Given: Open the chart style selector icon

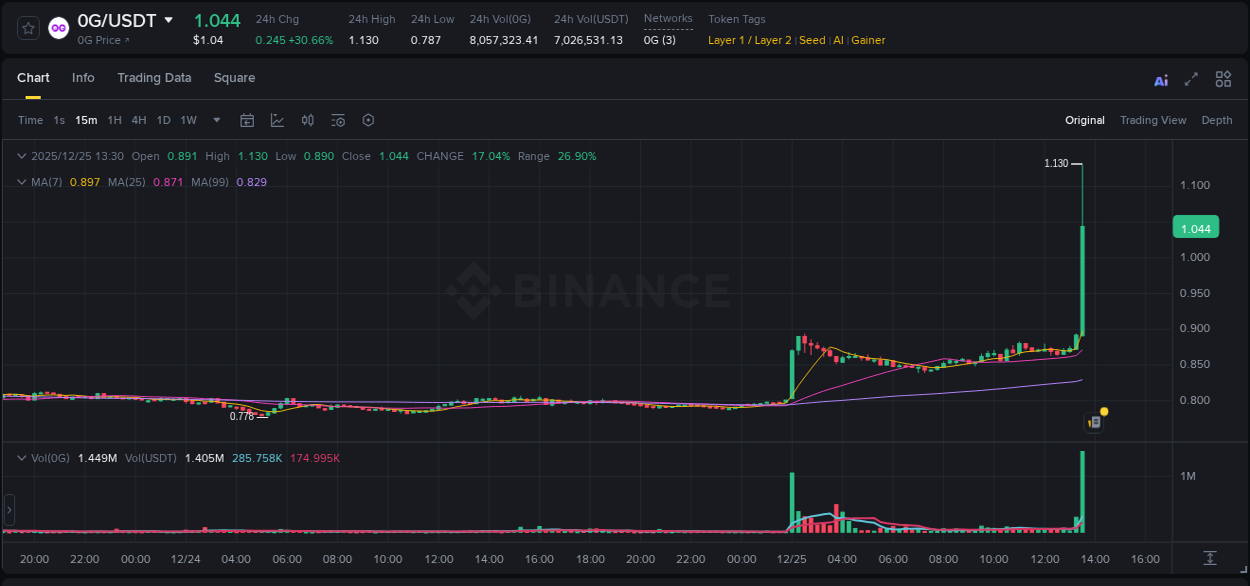Looking at the screenshot, I should click(277, 120).
